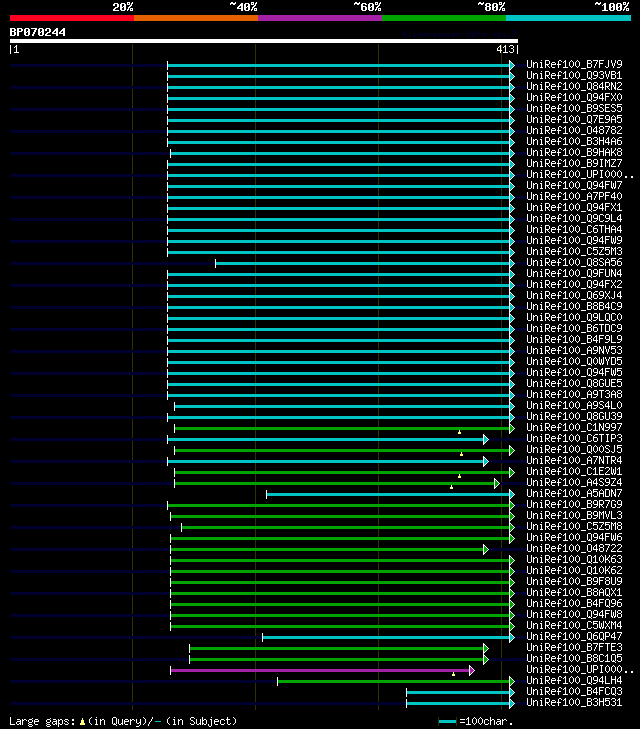Click the green ~80% color segment
The width and height of the screenshot is (640, 729).
(444, 18)
